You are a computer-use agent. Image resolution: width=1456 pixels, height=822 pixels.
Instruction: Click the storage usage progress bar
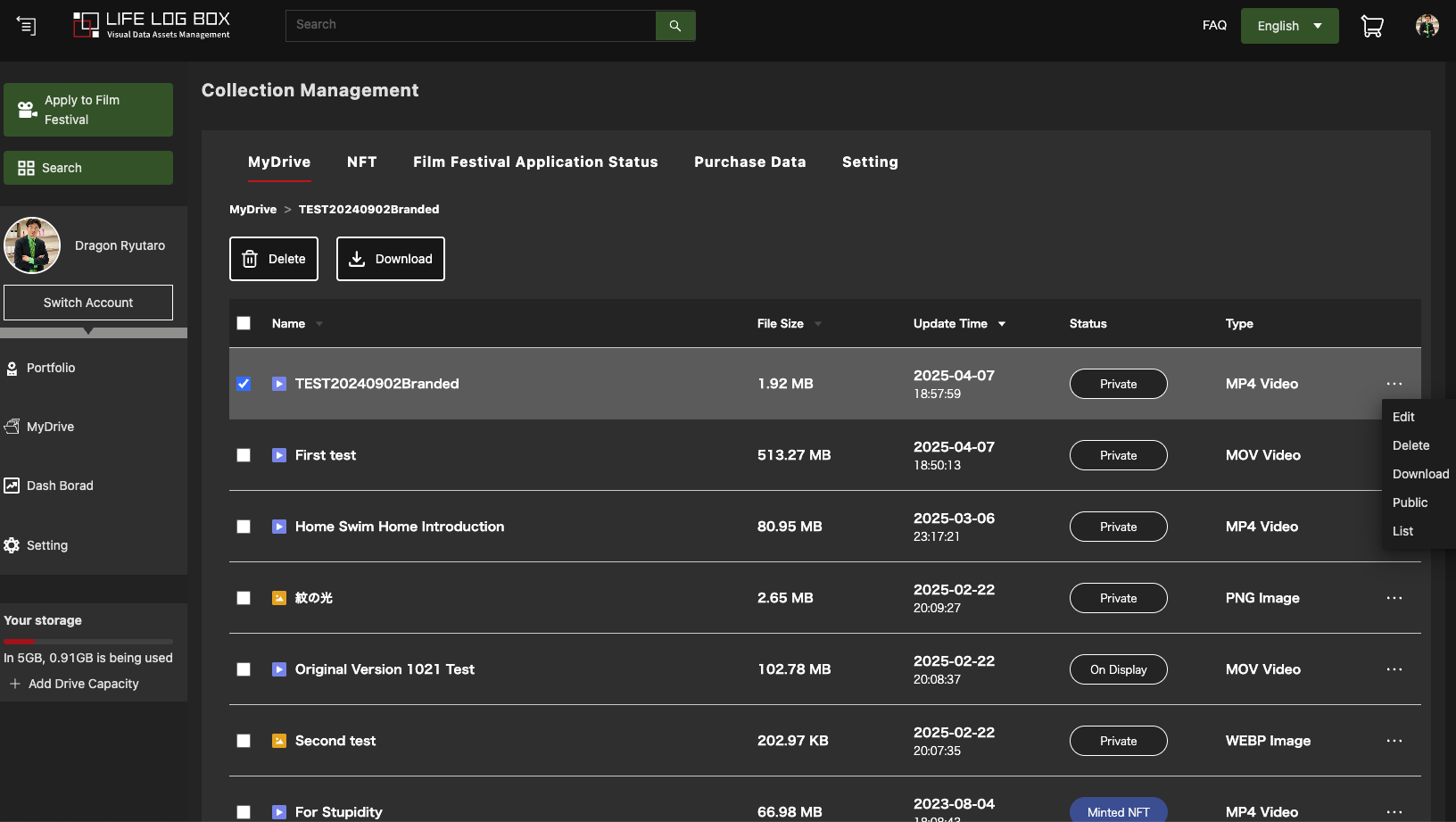(88, 641)
